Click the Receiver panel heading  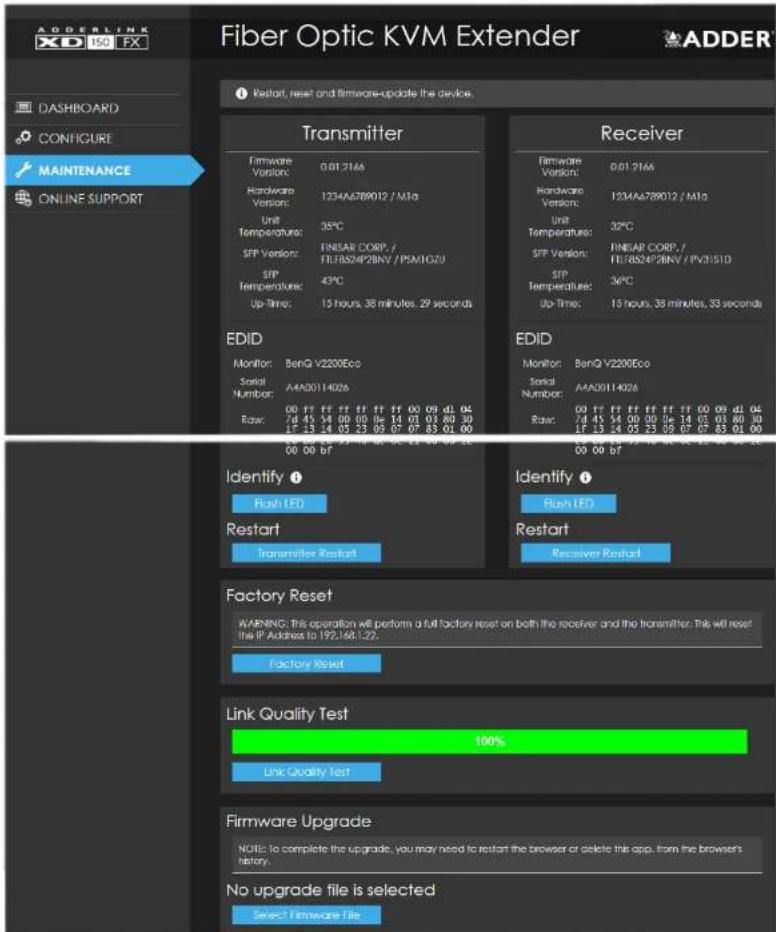642,133
